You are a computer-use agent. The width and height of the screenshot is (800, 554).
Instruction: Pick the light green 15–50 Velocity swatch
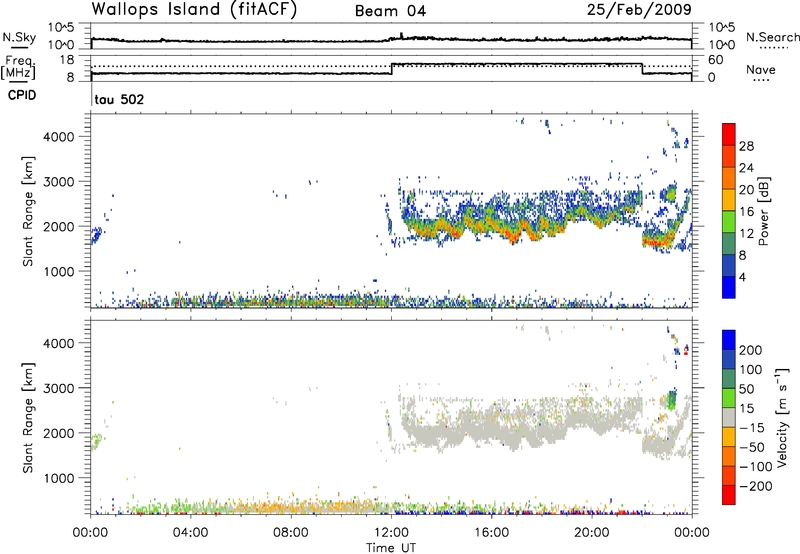(x=729, y=398)
